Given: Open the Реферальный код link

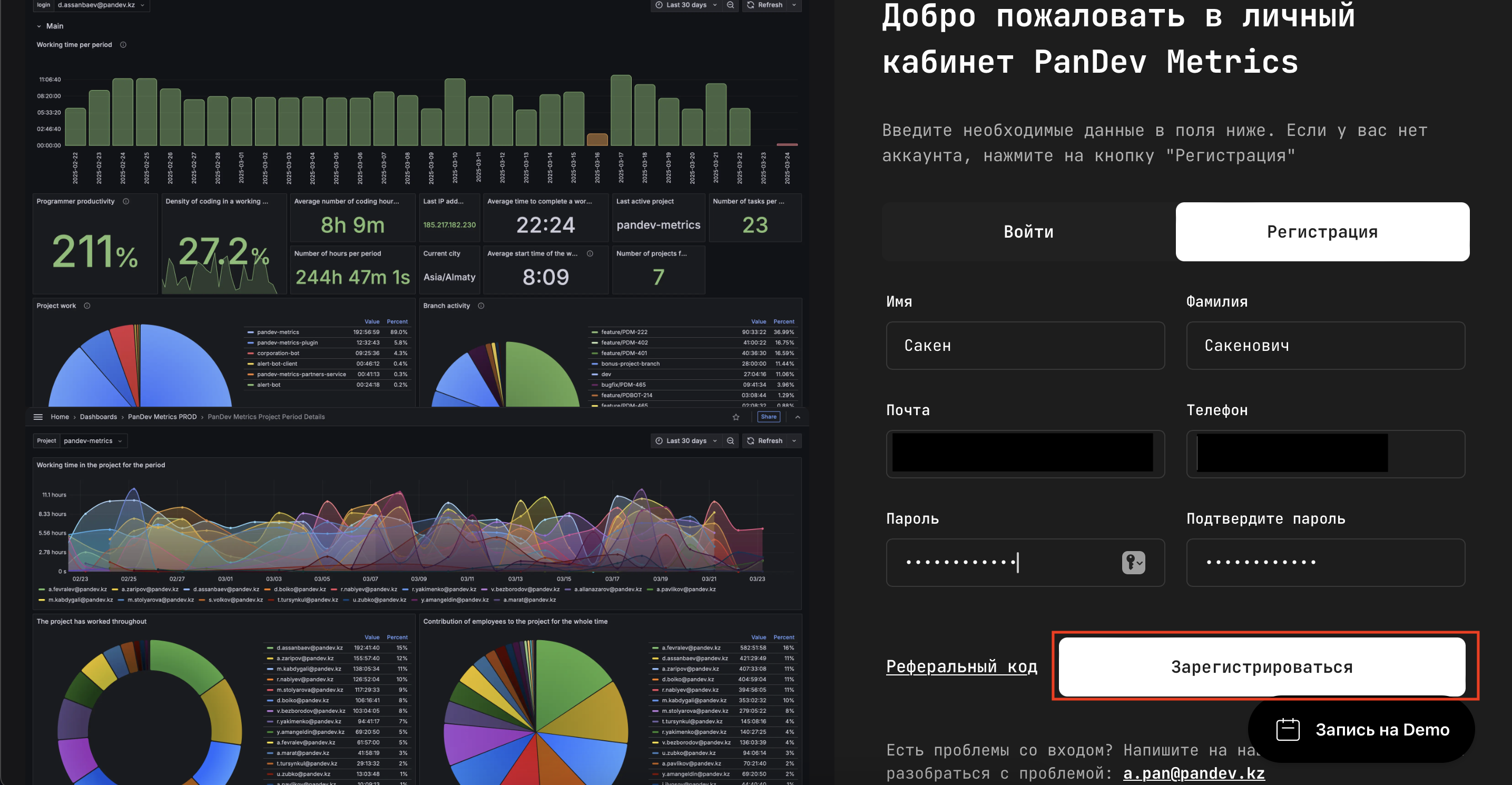Looking at the screenshot, I should click(x=961, y=666).
